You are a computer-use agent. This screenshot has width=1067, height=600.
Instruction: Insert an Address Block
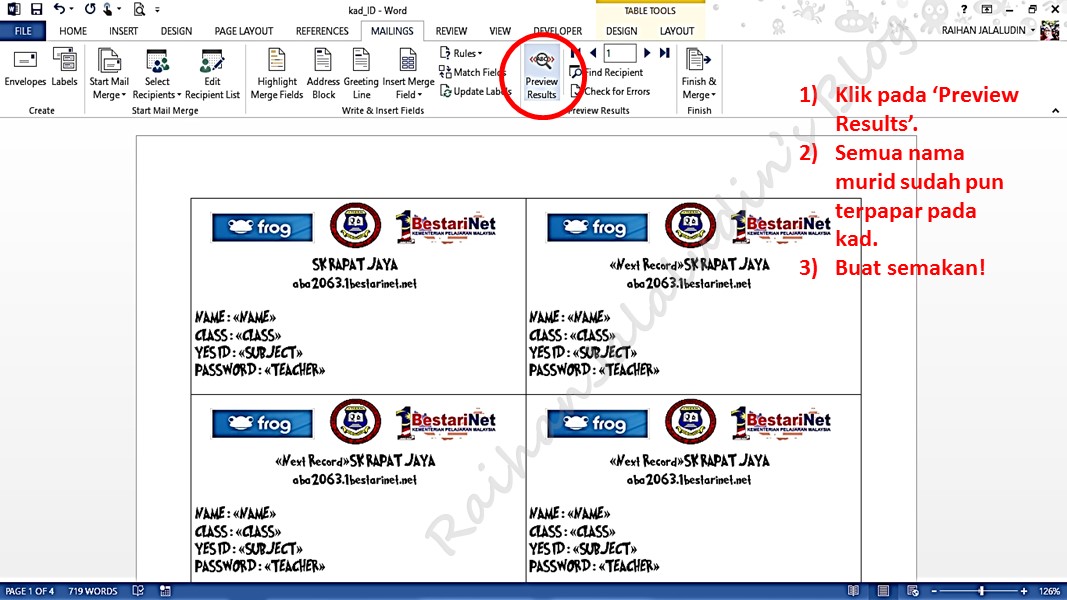point(322,72)
